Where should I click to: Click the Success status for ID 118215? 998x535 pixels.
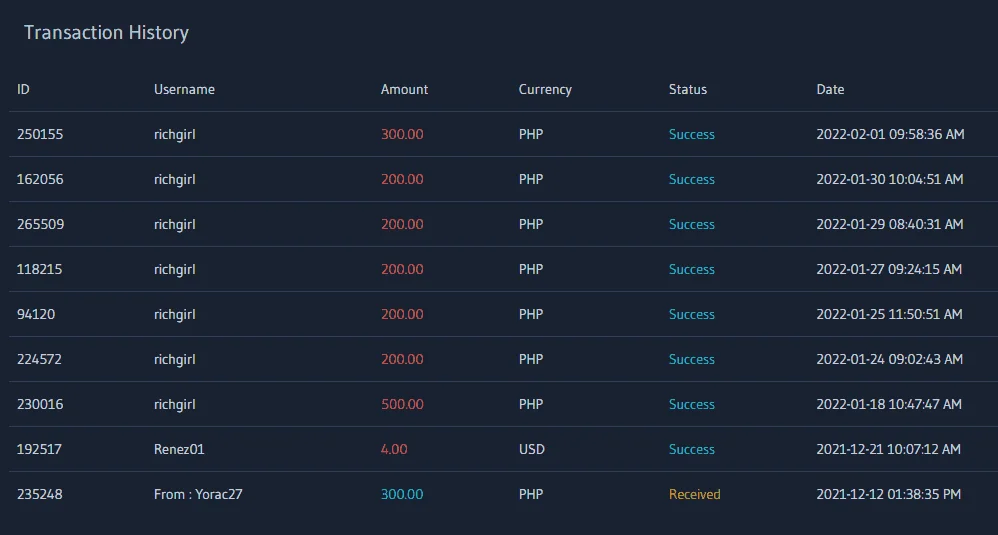(691, 270)
